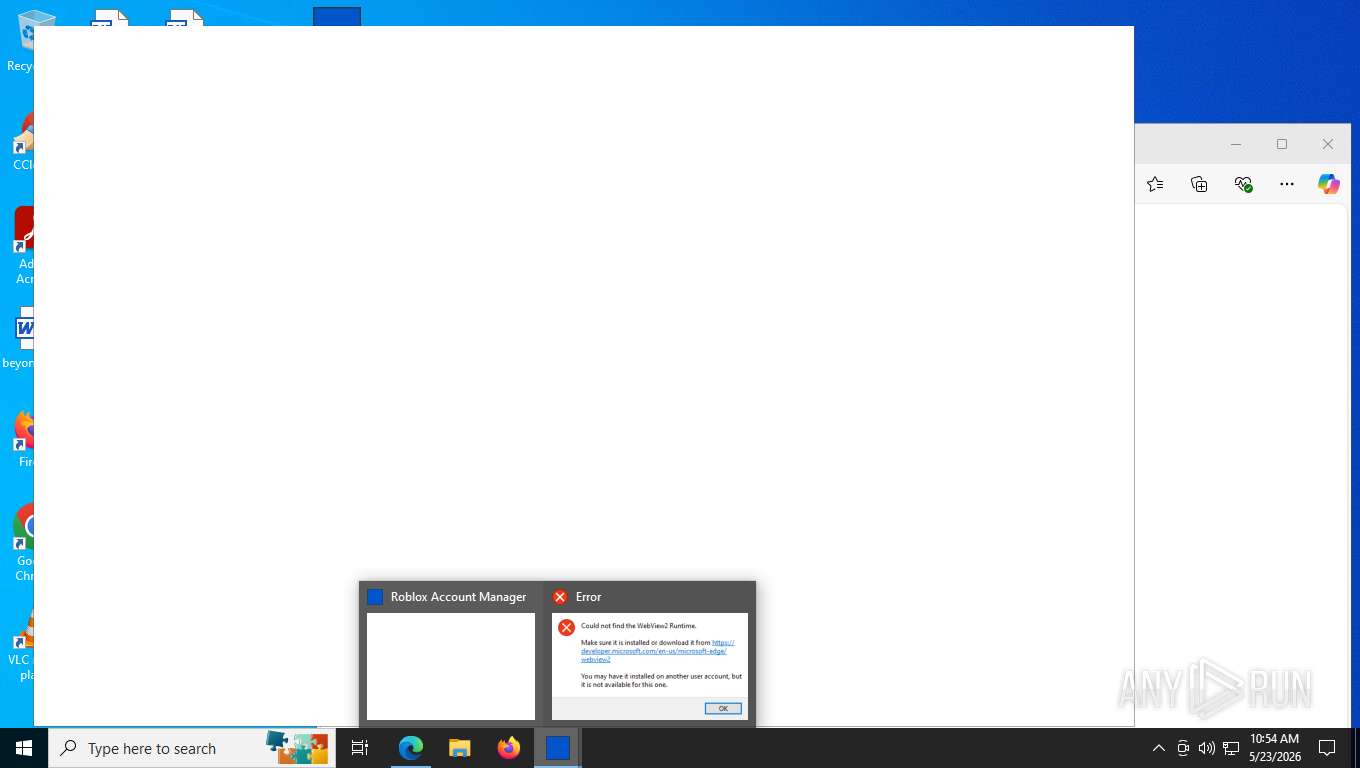
Task: Open Edge Settings and more ellipsis
Action: [x=1287, y=184]
